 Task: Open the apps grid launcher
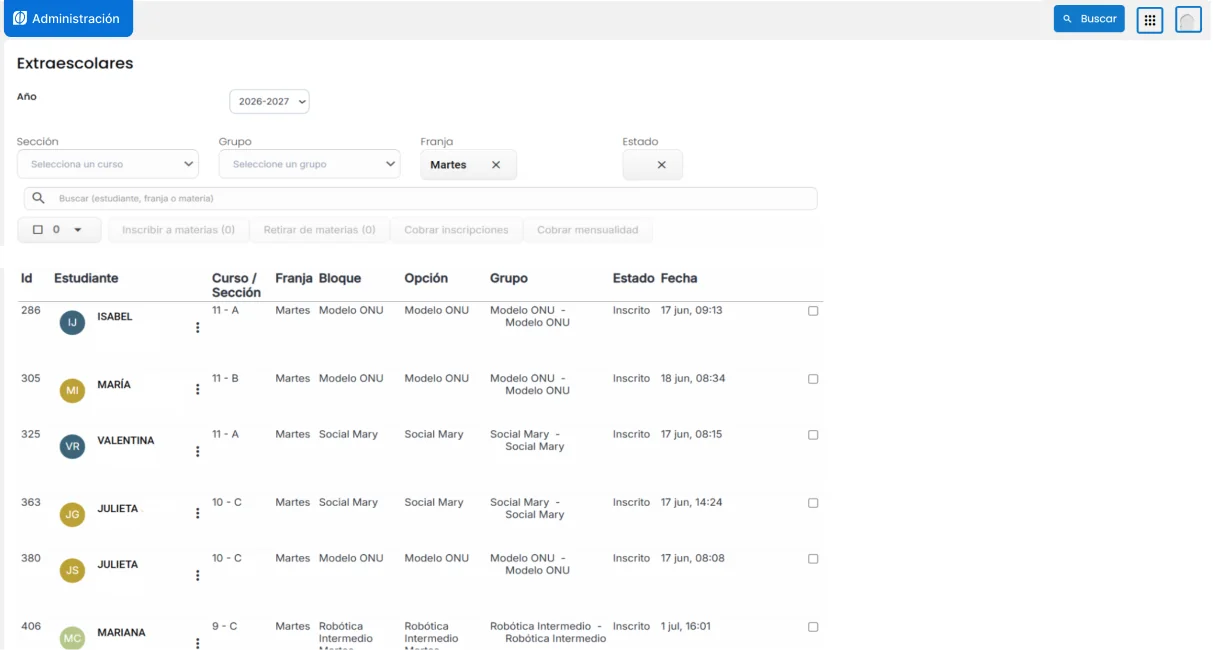tap(1150, 20)
